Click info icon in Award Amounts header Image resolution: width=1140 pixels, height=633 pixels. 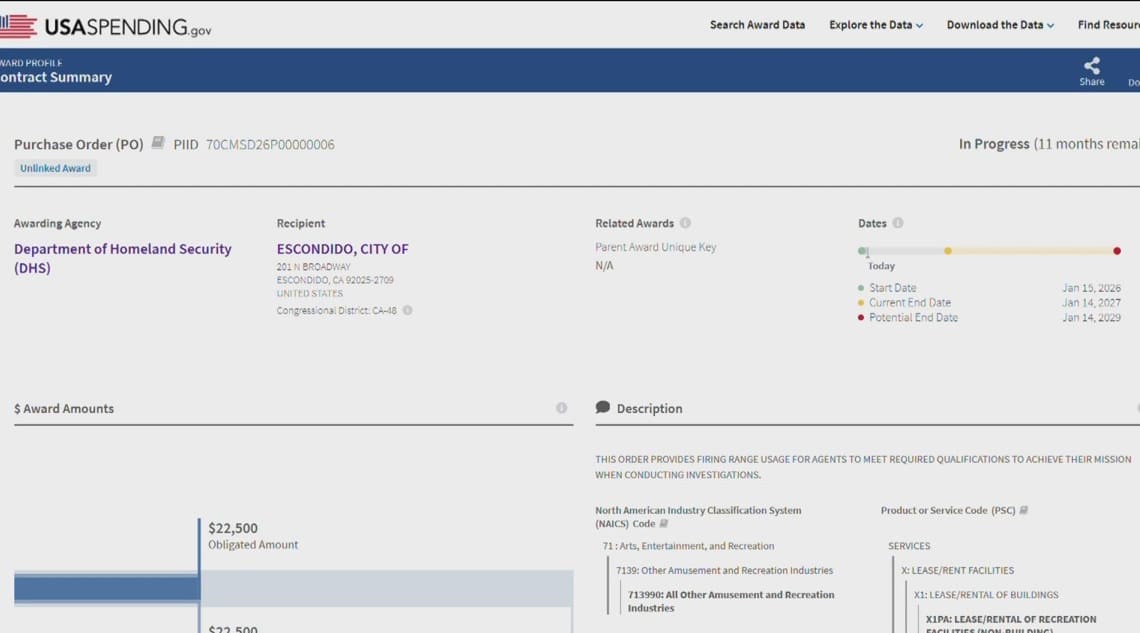pyautogui.click(x=561, y=408)
